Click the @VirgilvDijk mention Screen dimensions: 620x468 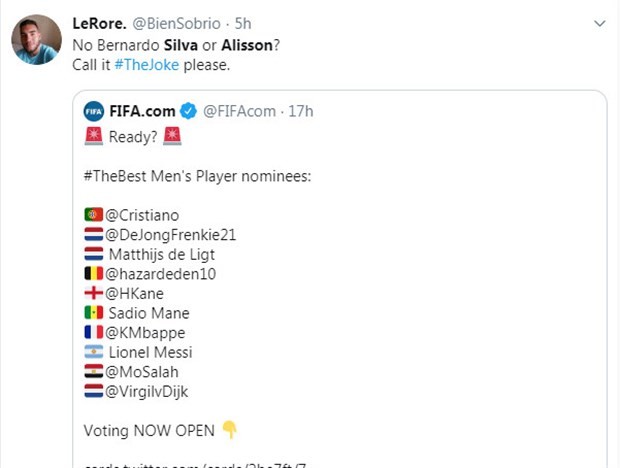[x=147, y=391]
